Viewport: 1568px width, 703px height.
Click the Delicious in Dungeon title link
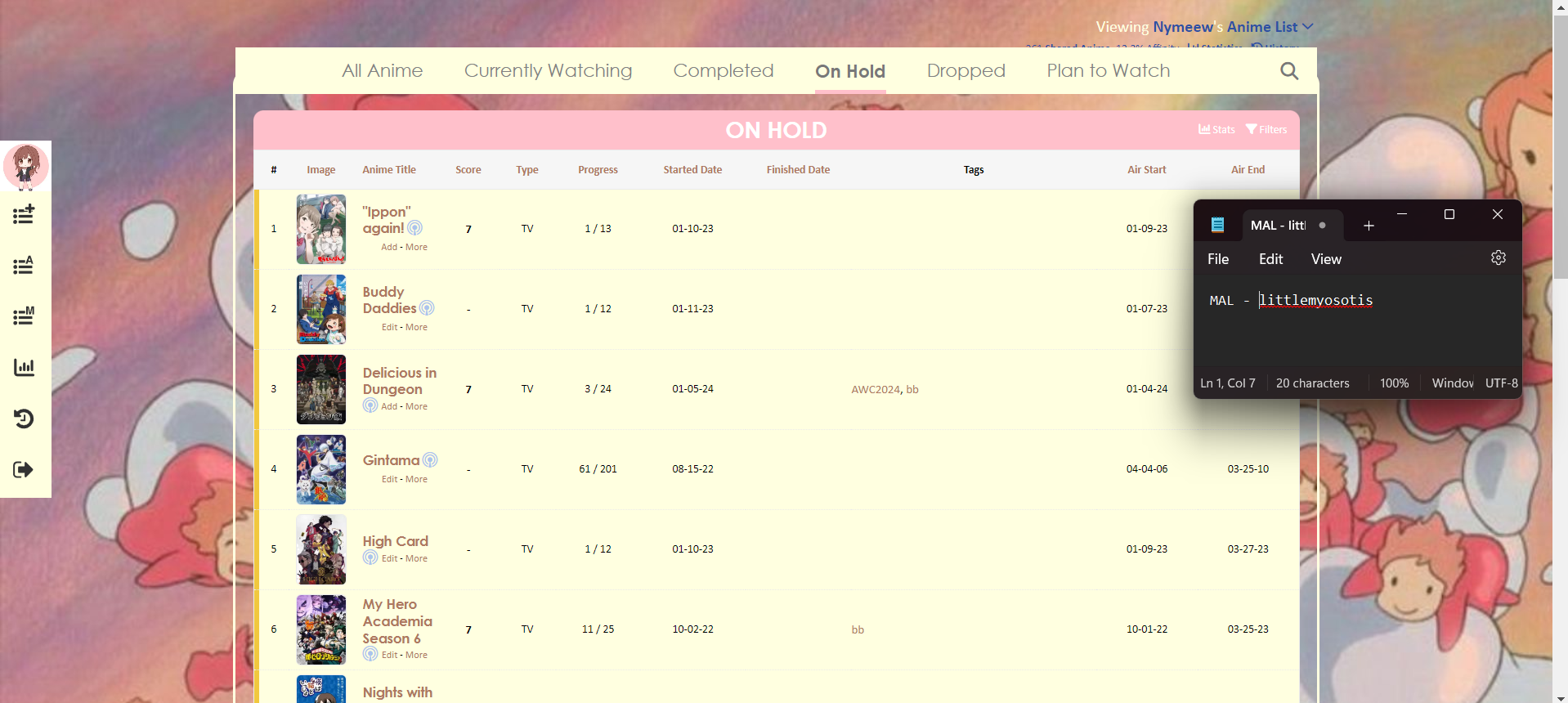coord(399,381)
